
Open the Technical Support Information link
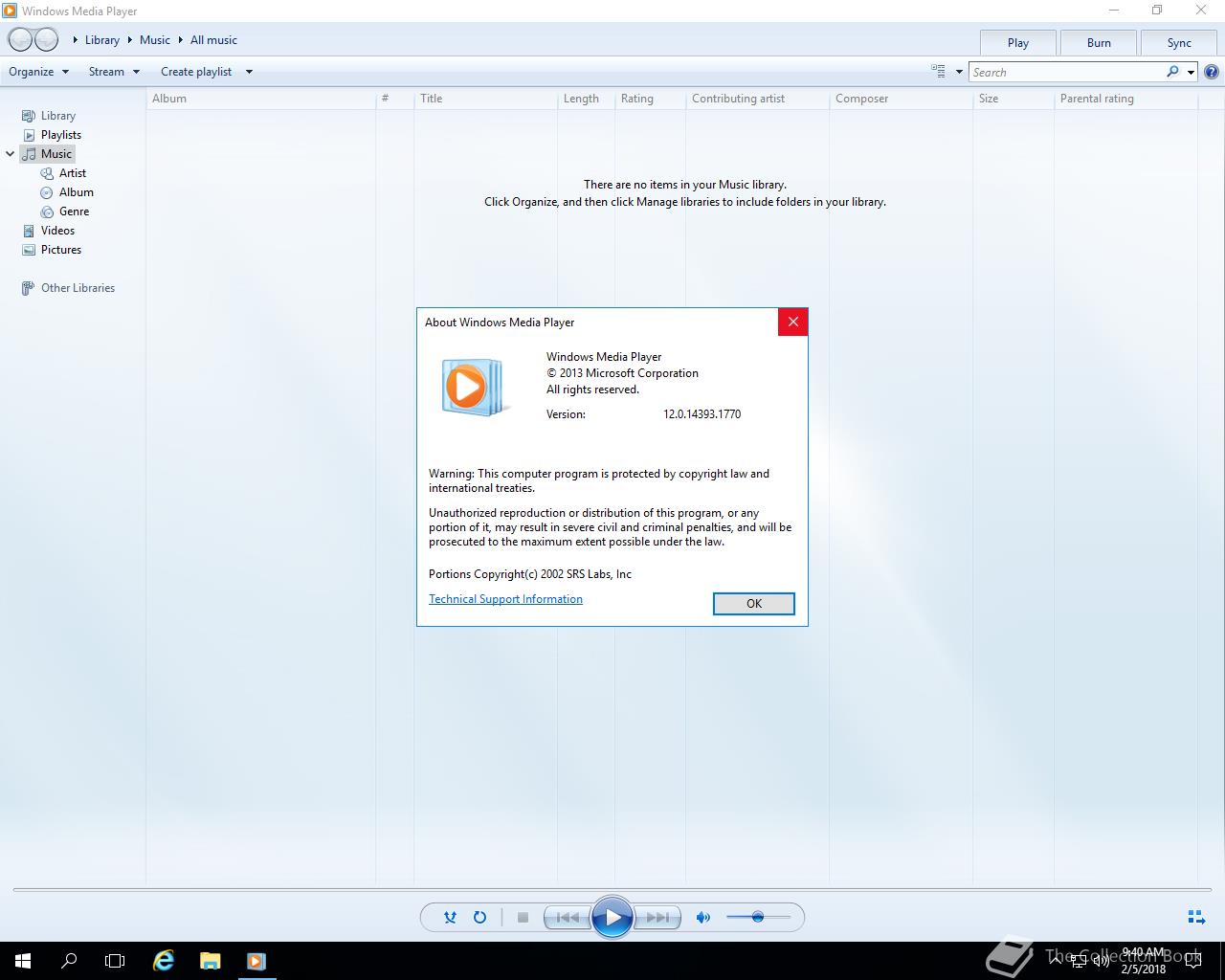pos(505,599)
